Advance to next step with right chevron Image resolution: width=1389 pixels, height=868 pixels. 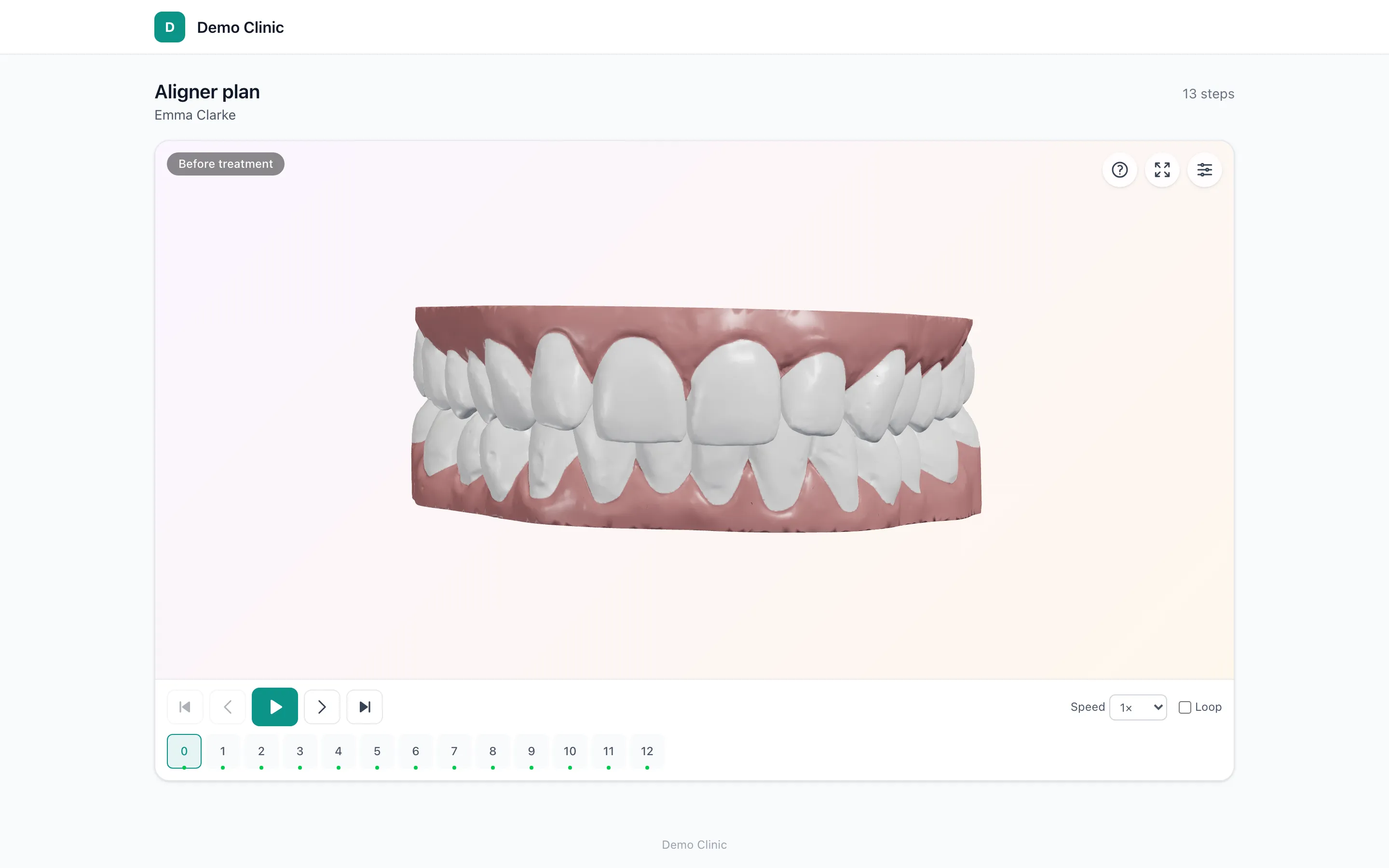click(322, 706)
